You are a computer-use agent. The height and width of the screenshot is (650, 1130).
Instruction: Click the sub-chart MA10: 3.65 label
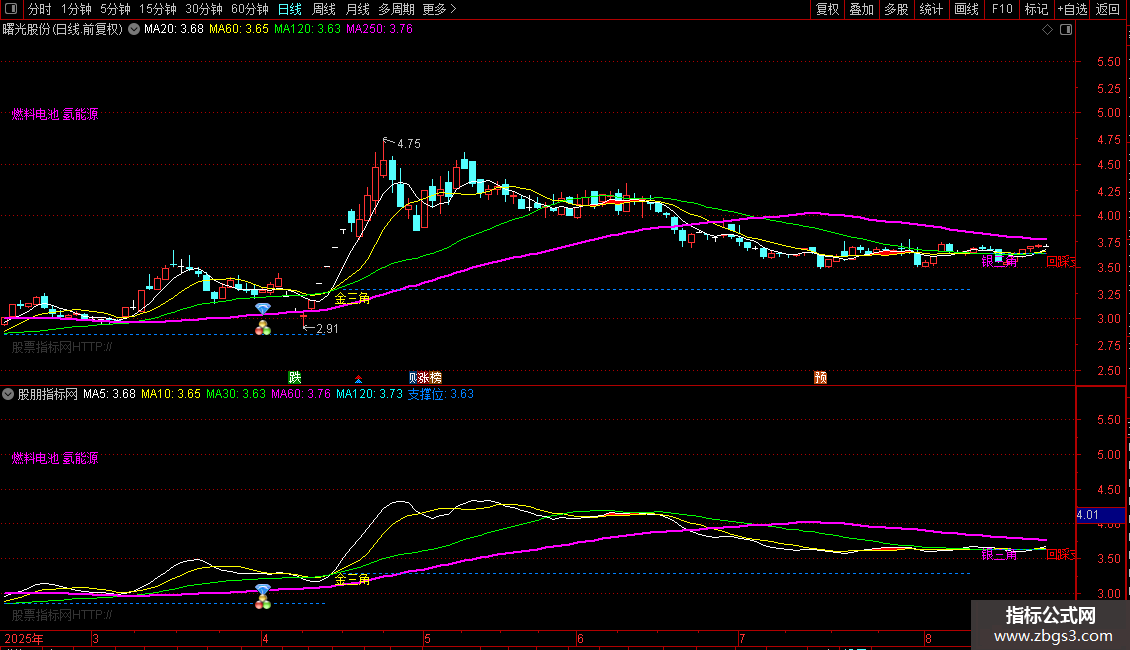tap(171, 394)
